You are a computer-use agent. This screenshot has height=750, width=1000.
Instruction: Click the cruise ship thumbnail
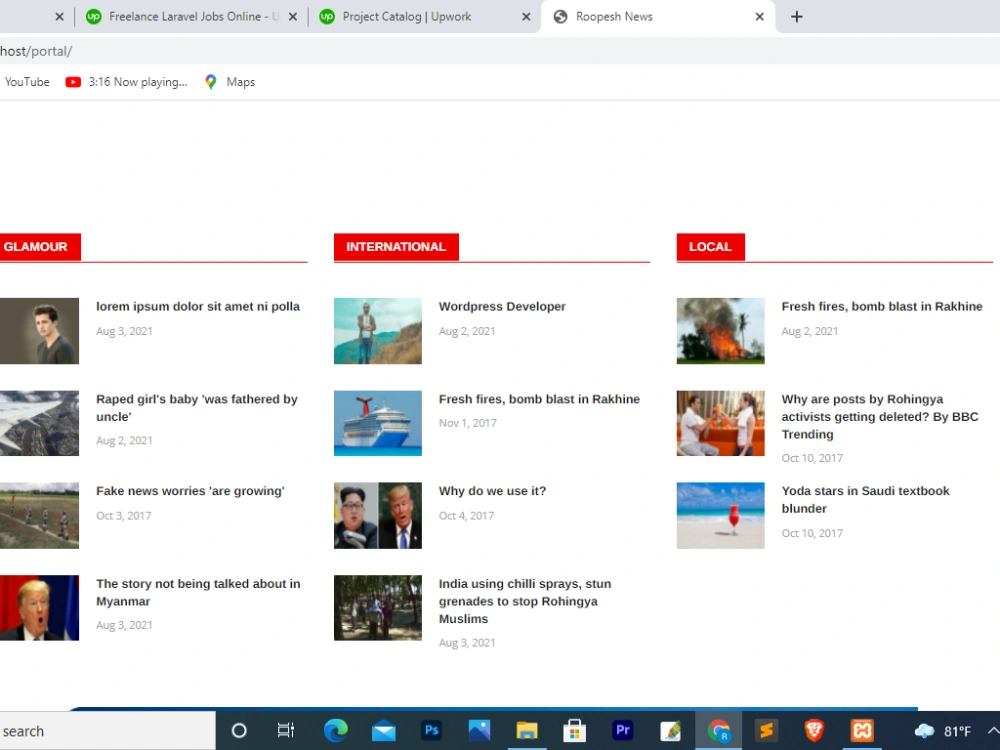[378, 423]
